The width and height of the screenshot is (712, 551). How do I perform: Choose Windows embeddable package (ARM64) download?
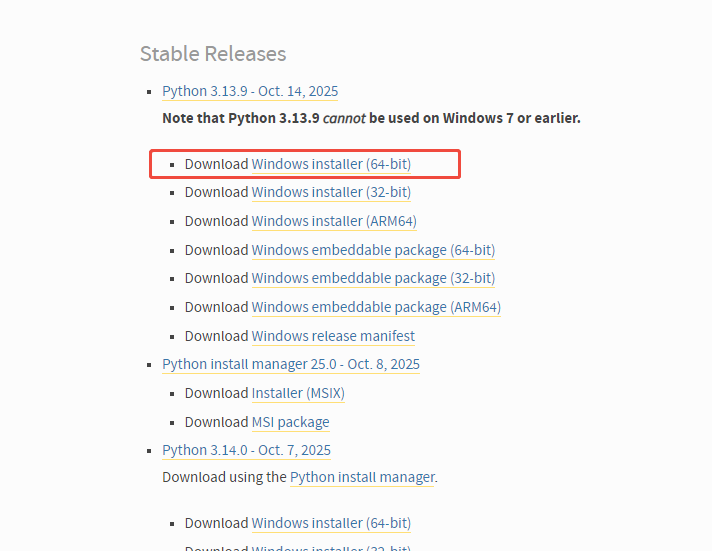tap(376, 307)
